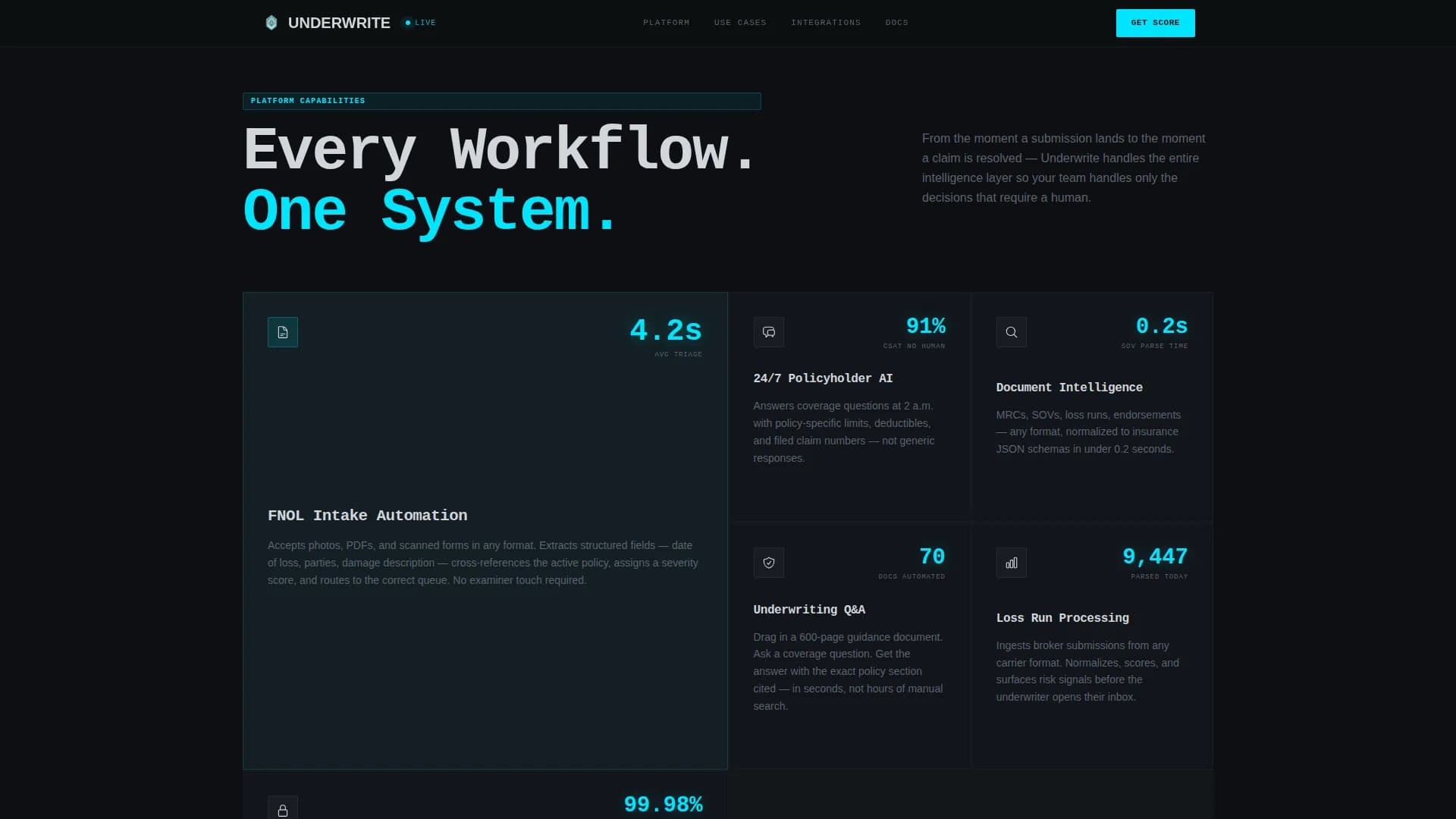Open the Use Cases nav item
This screenshot has width=1456, height=819.
coord(740,23)
